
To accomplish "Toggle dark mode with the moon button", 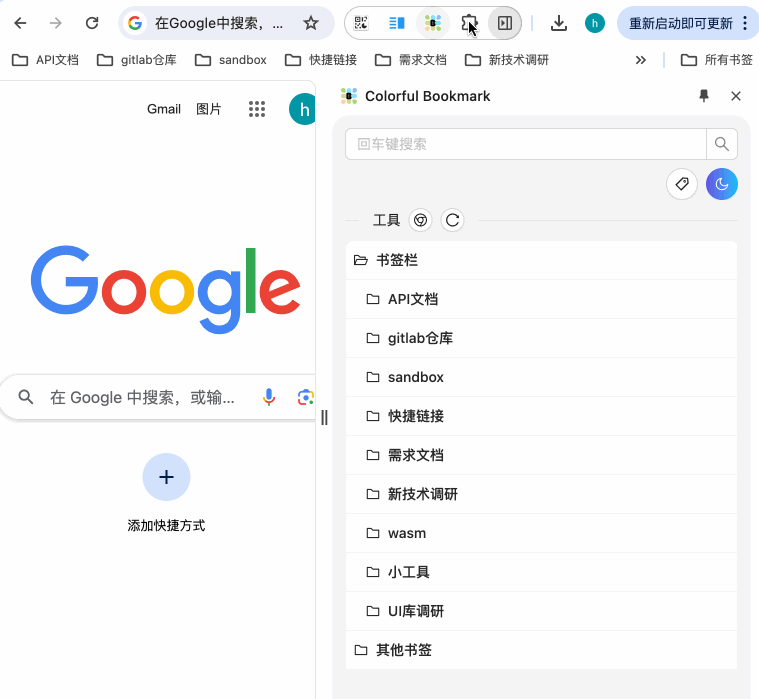I will click(722, 184).
